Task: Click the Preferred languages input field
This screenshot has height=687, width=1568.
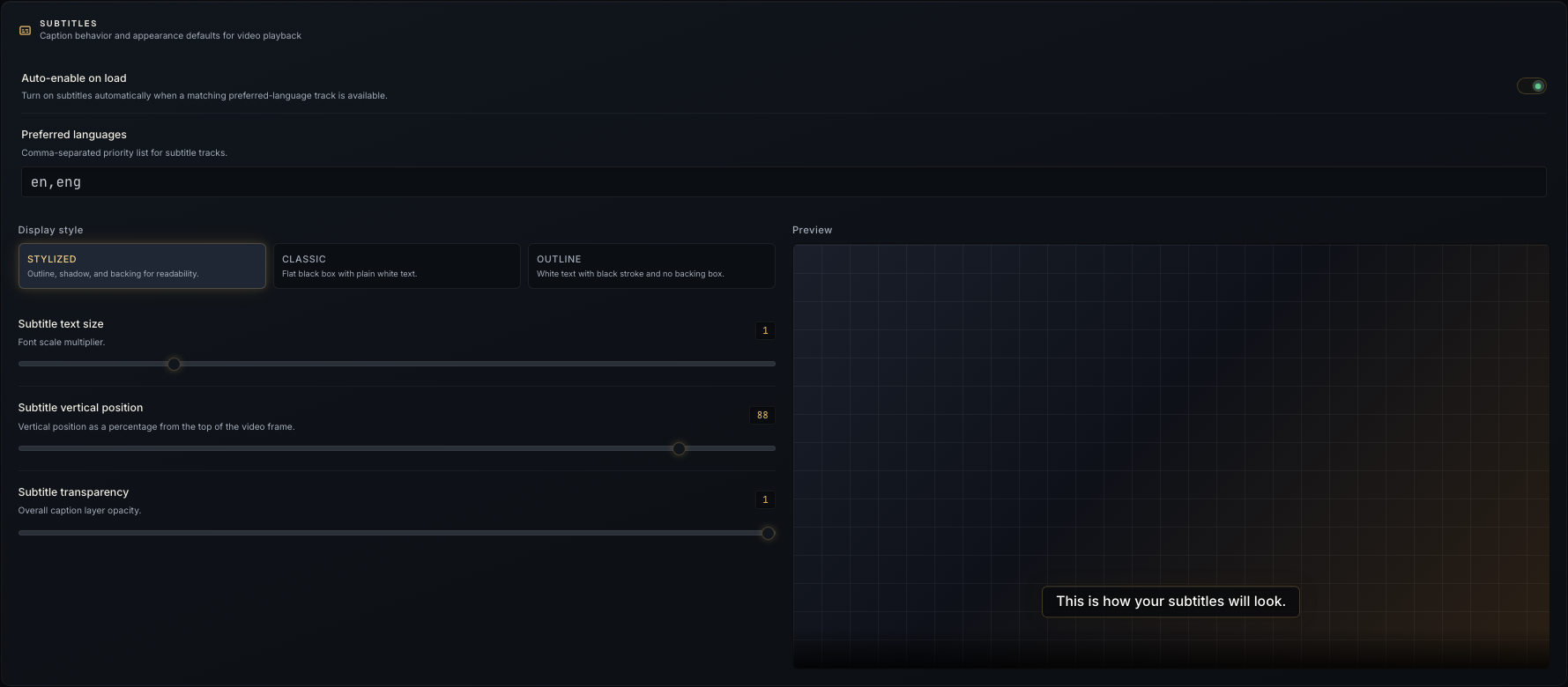Action: pyautogui.click(x=784, y=182)
